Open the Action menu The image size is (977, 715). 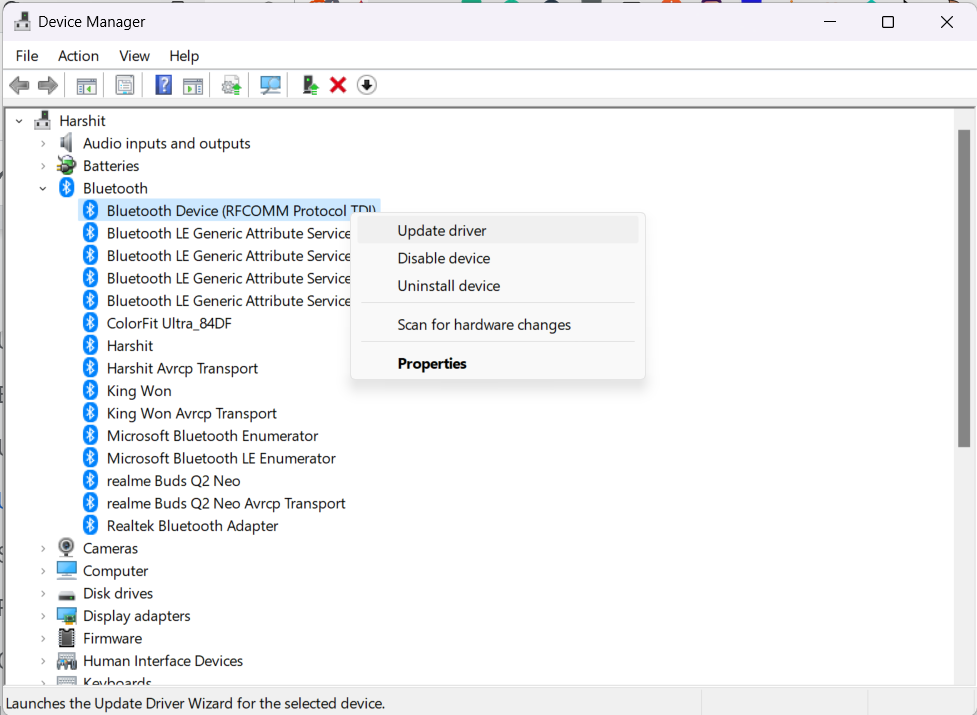(x=78, y=56)
